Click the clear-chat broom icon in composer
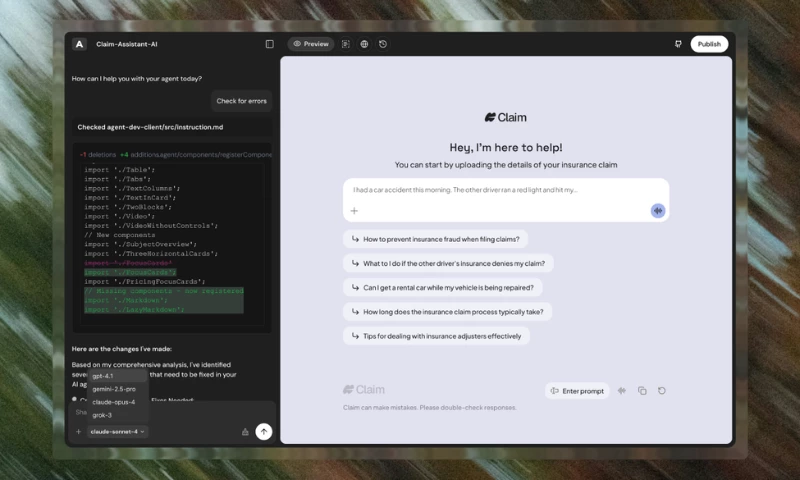Screen dimensions: 800x480 245,432
